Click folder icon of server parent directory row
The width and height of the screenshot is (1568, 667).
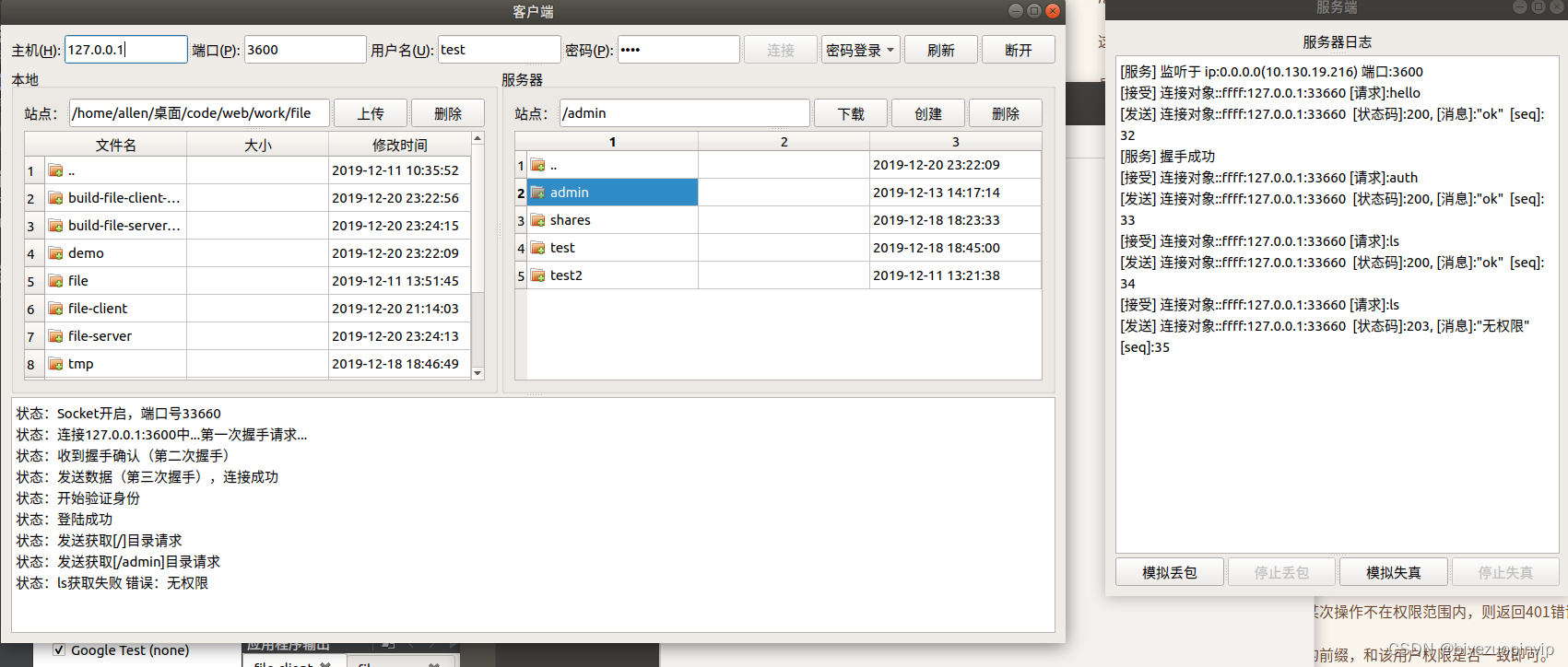pyautogui.click(x=538, y=165)
